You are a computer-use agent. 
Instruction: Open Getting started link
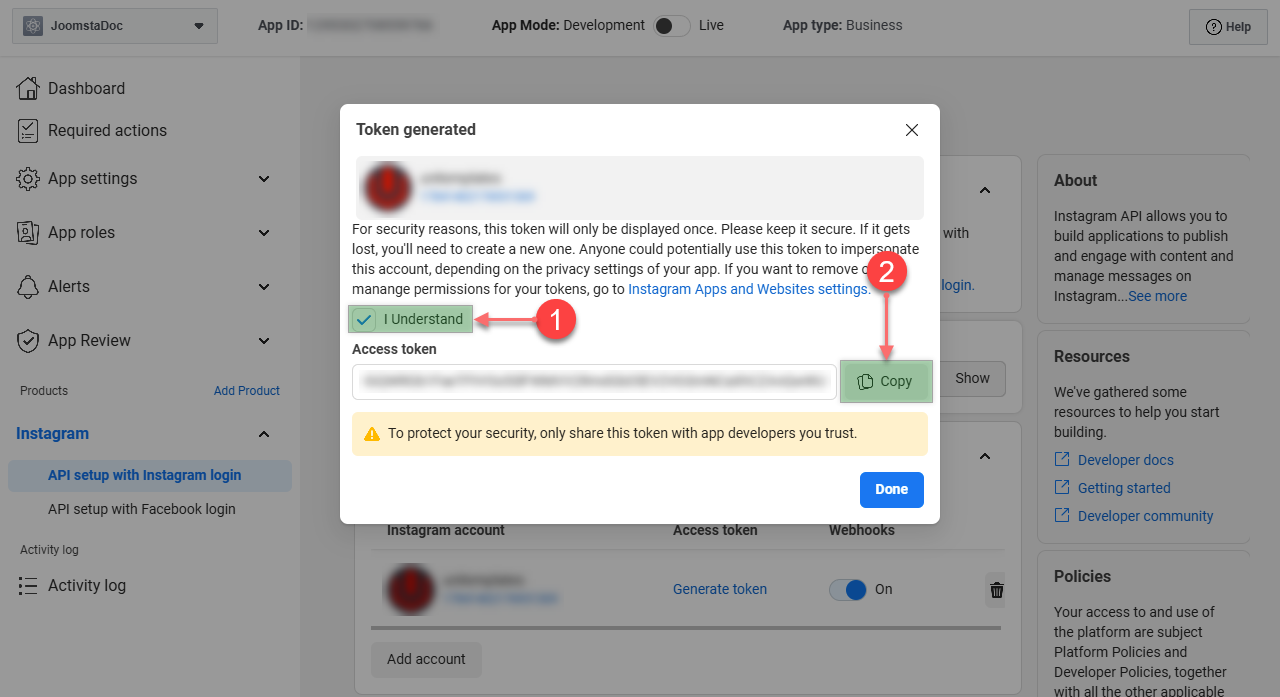coord(1124,488)
